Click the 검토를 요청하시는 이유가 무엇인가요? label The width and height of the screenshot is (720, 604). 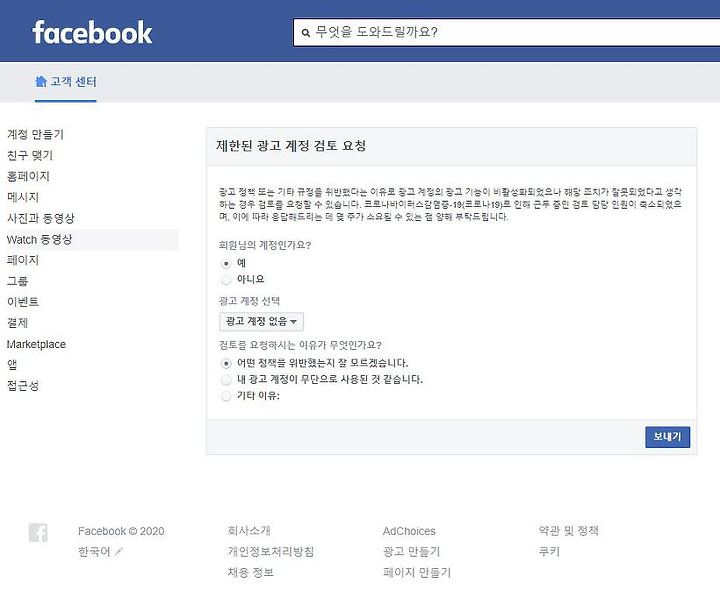(300, 345)
